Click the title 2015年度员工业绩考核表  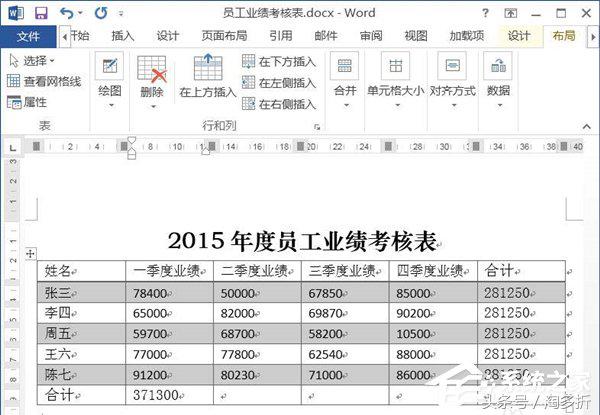(302, 241)
